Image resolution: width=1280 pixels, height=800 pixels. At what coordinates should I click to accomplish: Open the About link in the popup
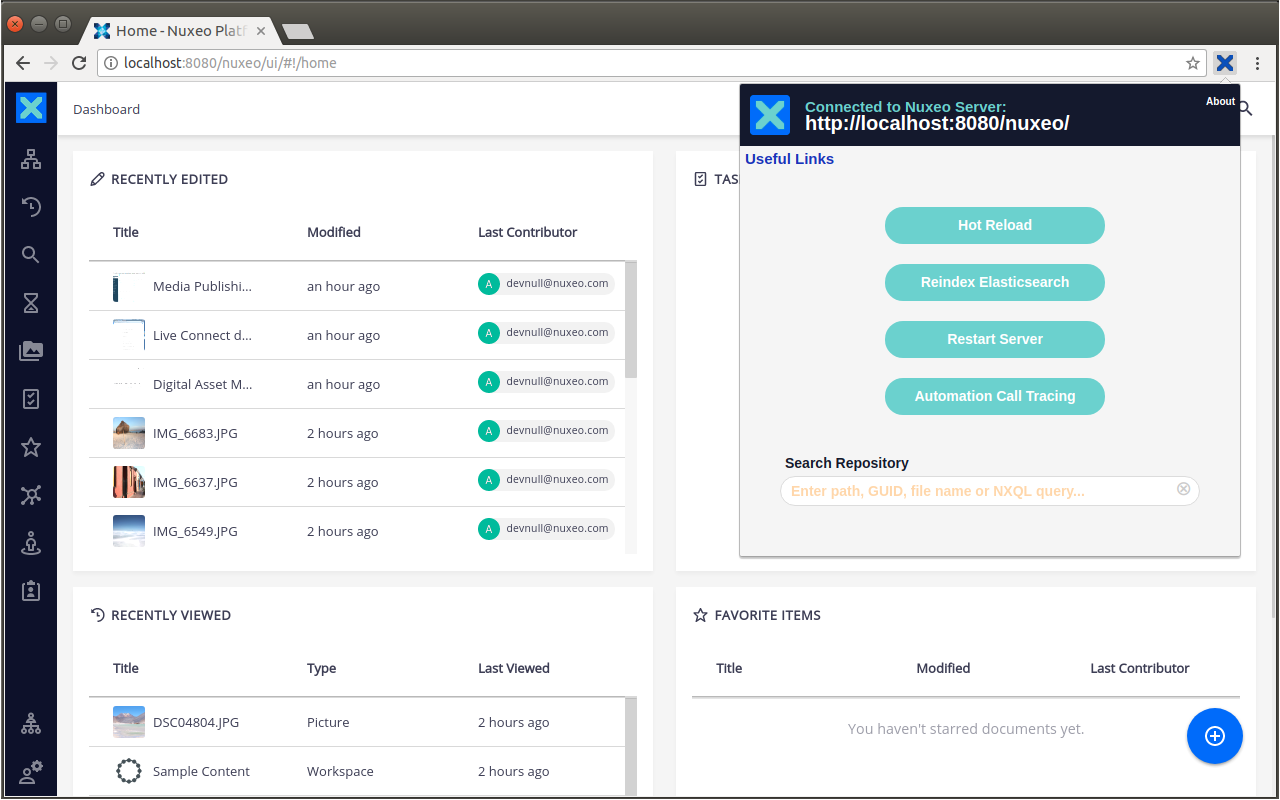pos(1220,101)
